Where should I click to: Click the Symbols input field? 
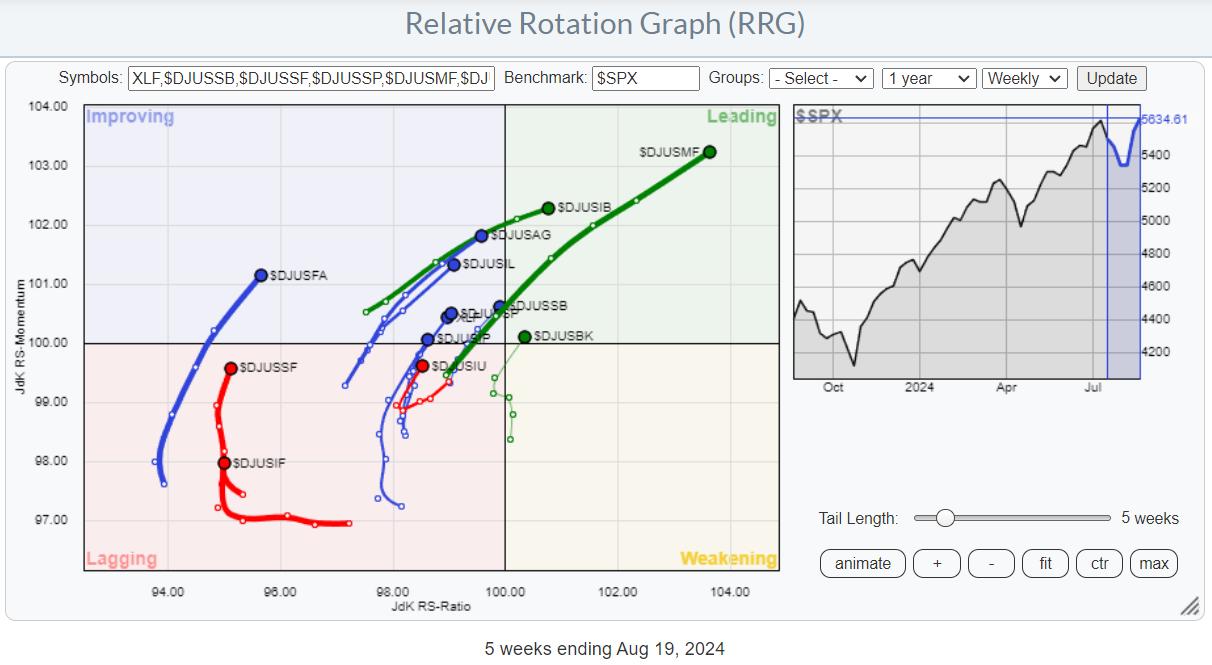(311, 78)
